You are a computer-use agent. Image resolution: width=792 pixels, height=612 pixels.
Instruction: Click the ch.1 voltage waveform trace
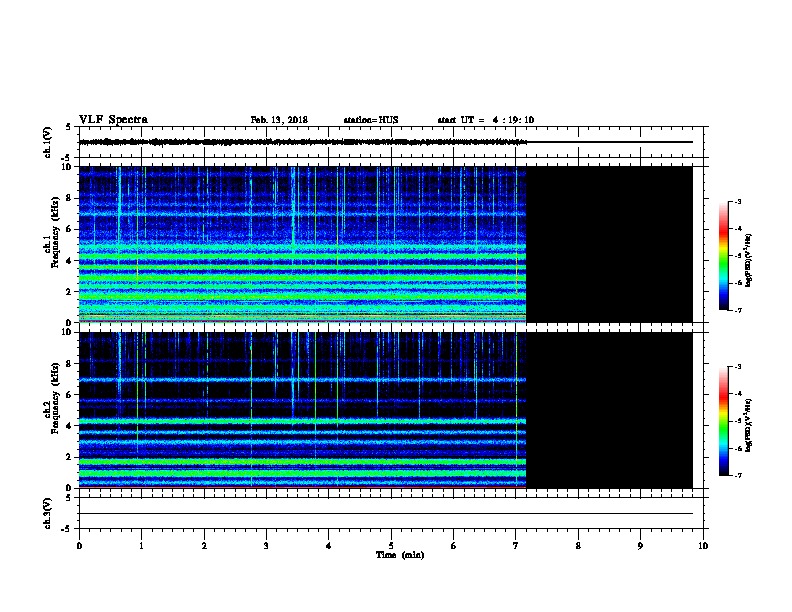[x=303, y=142]
